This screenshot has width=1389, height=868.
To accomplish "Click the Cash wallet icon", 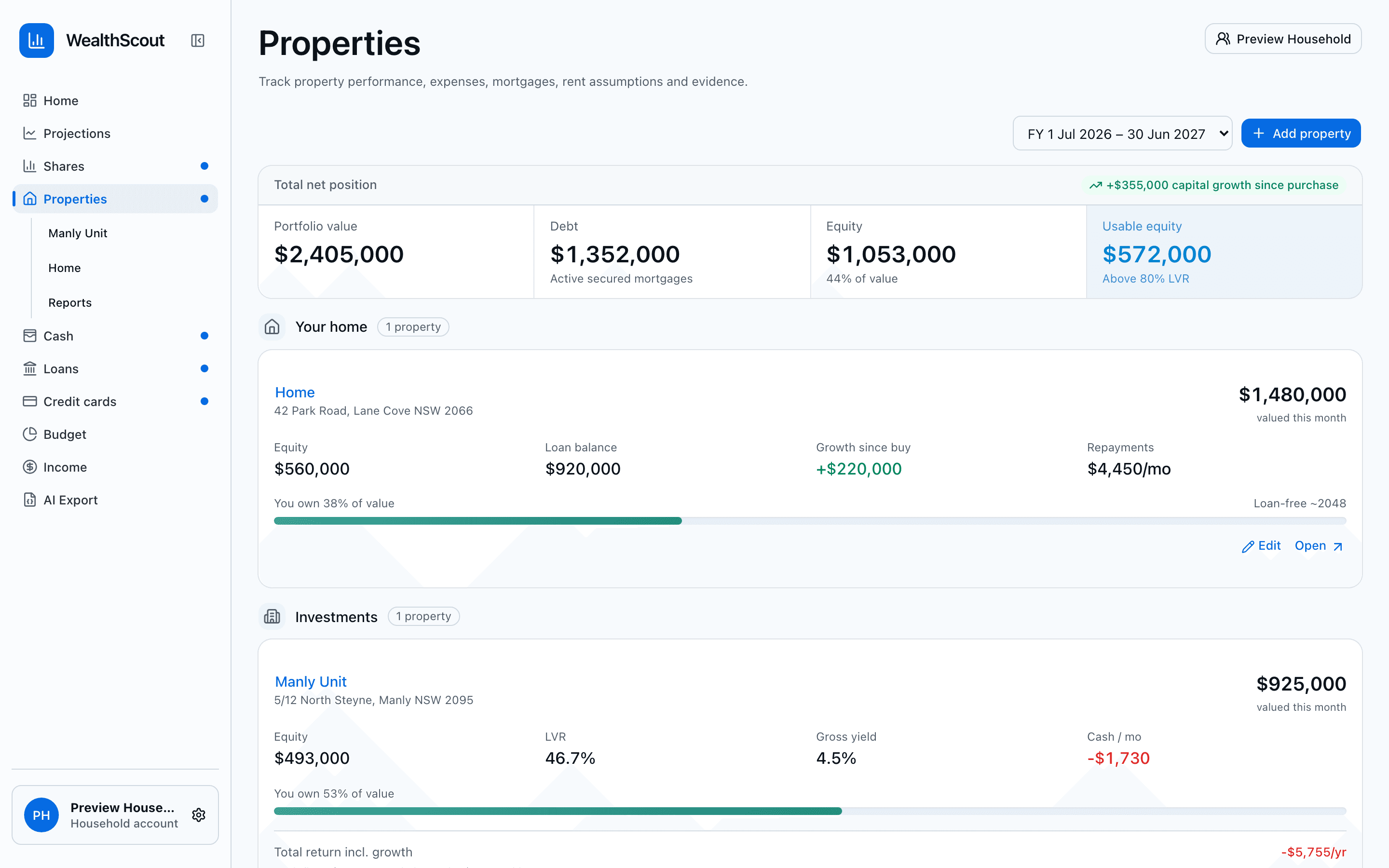I will tap(30, 336).
